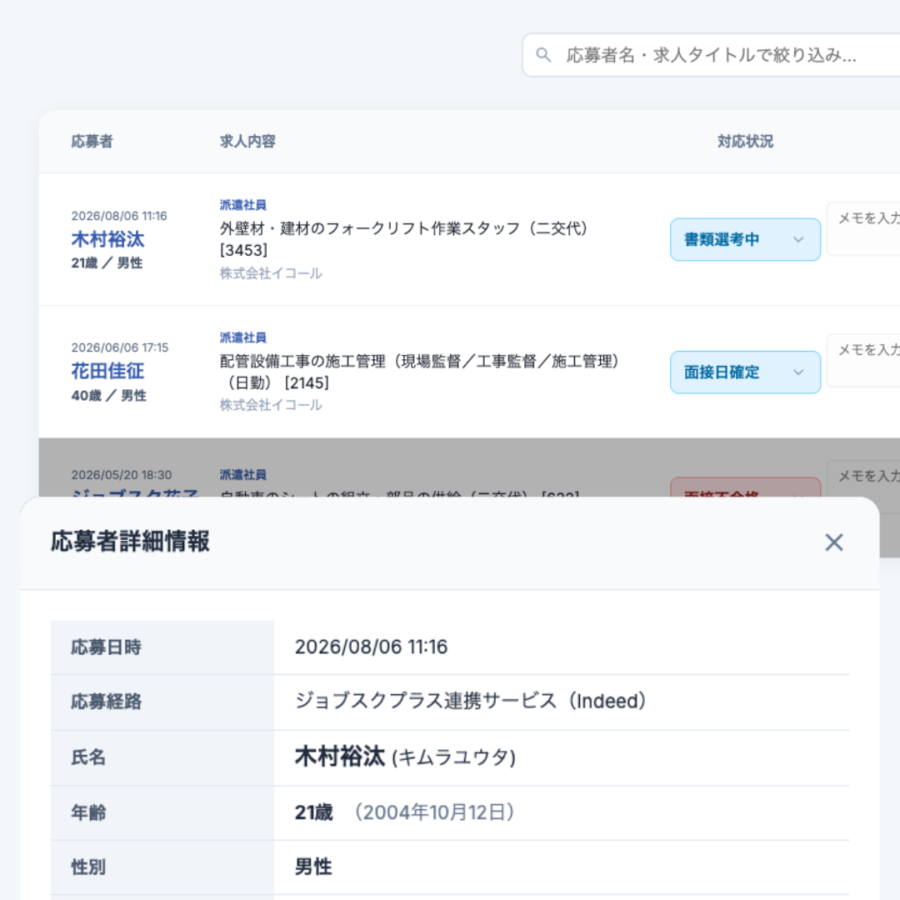Click 派遣社員 tag in 花田佳征 row
The width and height of the screenshot is (900, 900).
click(x=243, y=338)
